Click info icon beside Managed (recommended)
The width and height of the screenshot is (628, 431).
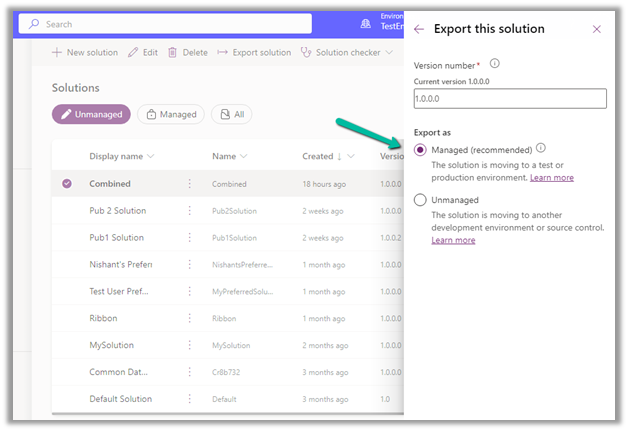[x=541, y=148]
